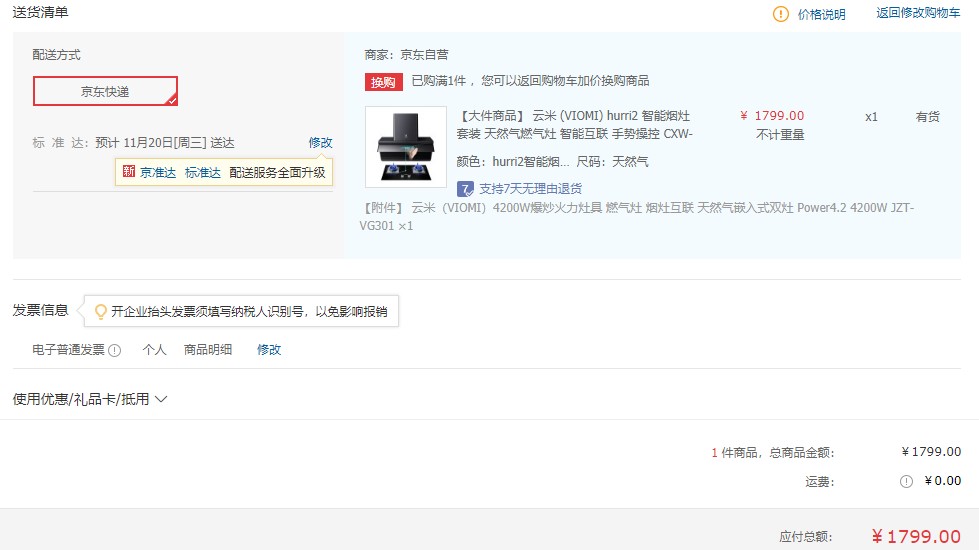The height and width of the screenshot is (550, 979).
Task: Click 商家: 京东自营 seller text
Action: [x=406, y=55]
